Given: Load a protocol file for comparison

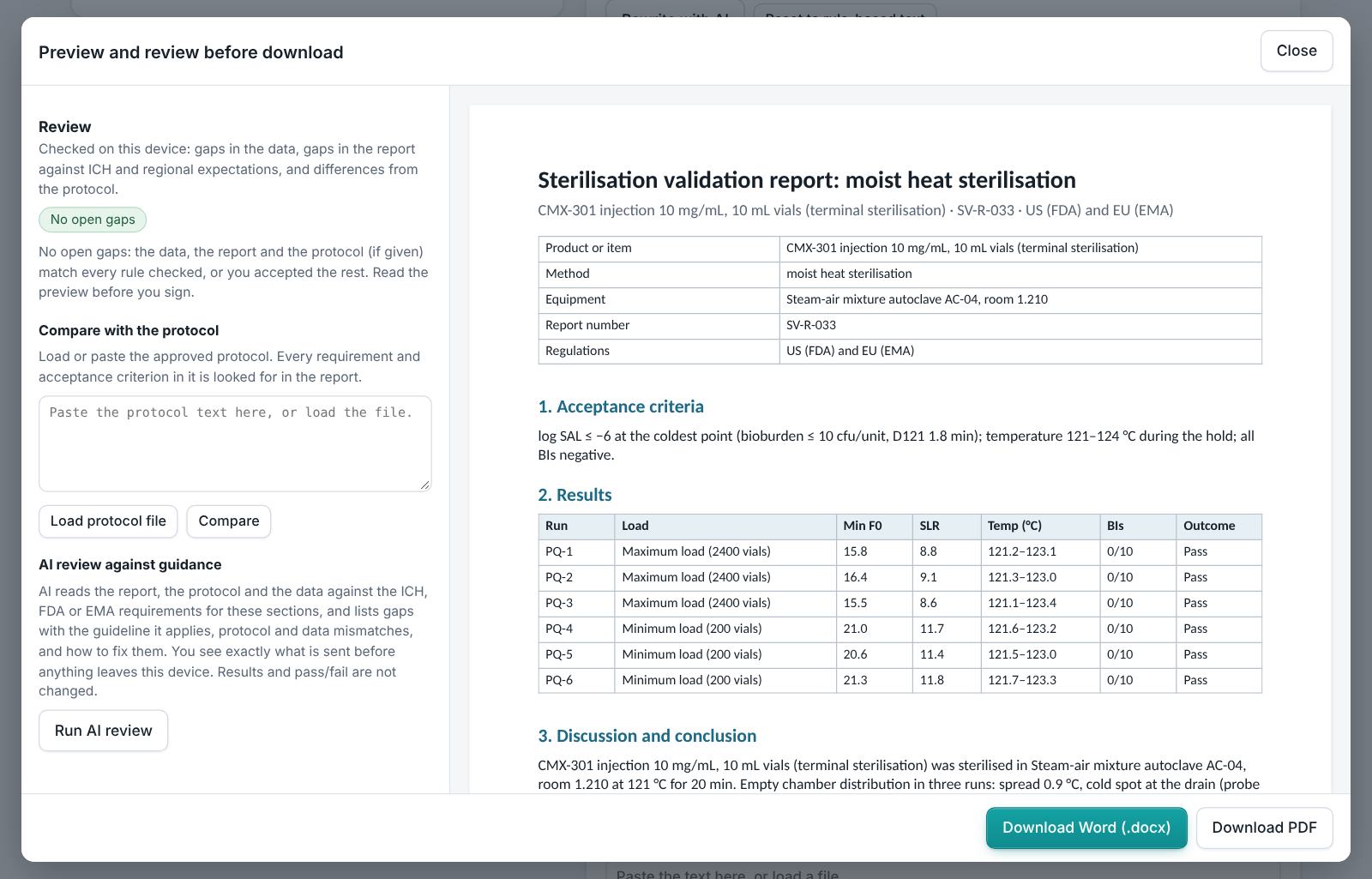Looking at the screenshot, I should tap(108, 521).
